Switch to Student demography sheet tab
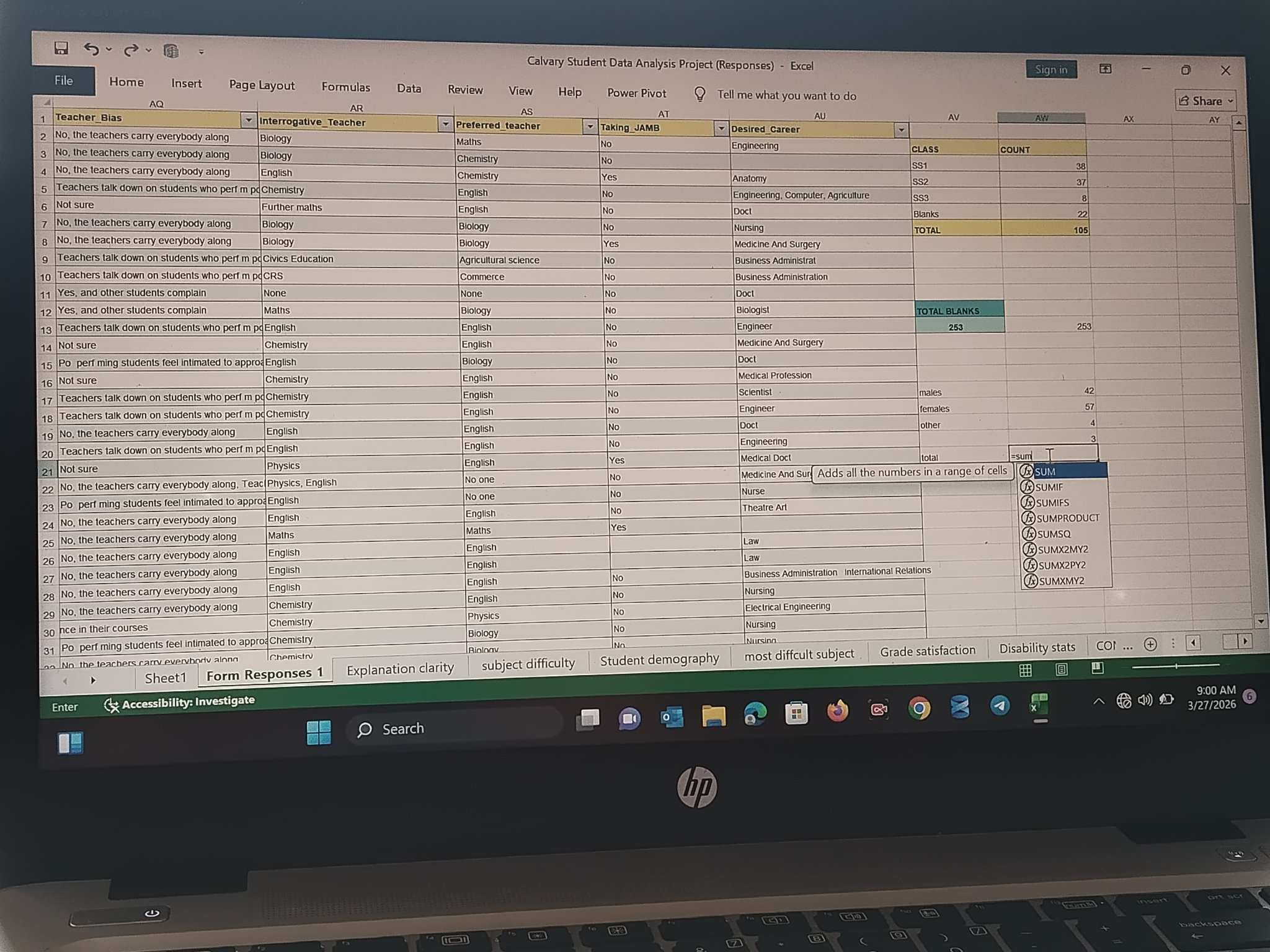Image resolution: width=1270 pixels, height=952 pixels. pyautogui.click(x=659, y=659)
